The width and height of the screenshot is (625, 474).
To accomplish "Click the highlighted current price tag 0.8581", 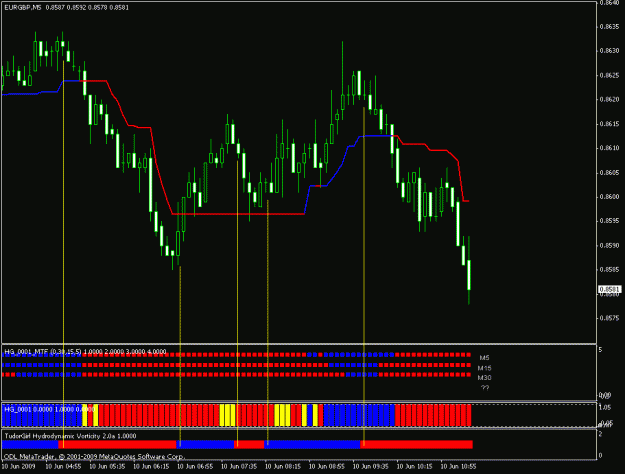I will point(610,289).
